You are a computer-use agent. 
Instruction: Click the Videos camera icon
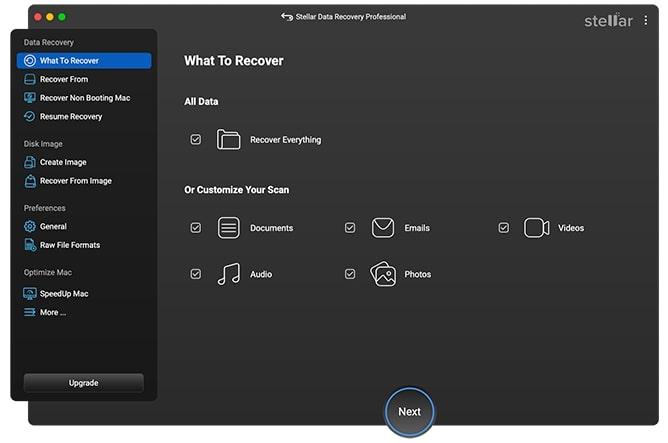[536, 228]
